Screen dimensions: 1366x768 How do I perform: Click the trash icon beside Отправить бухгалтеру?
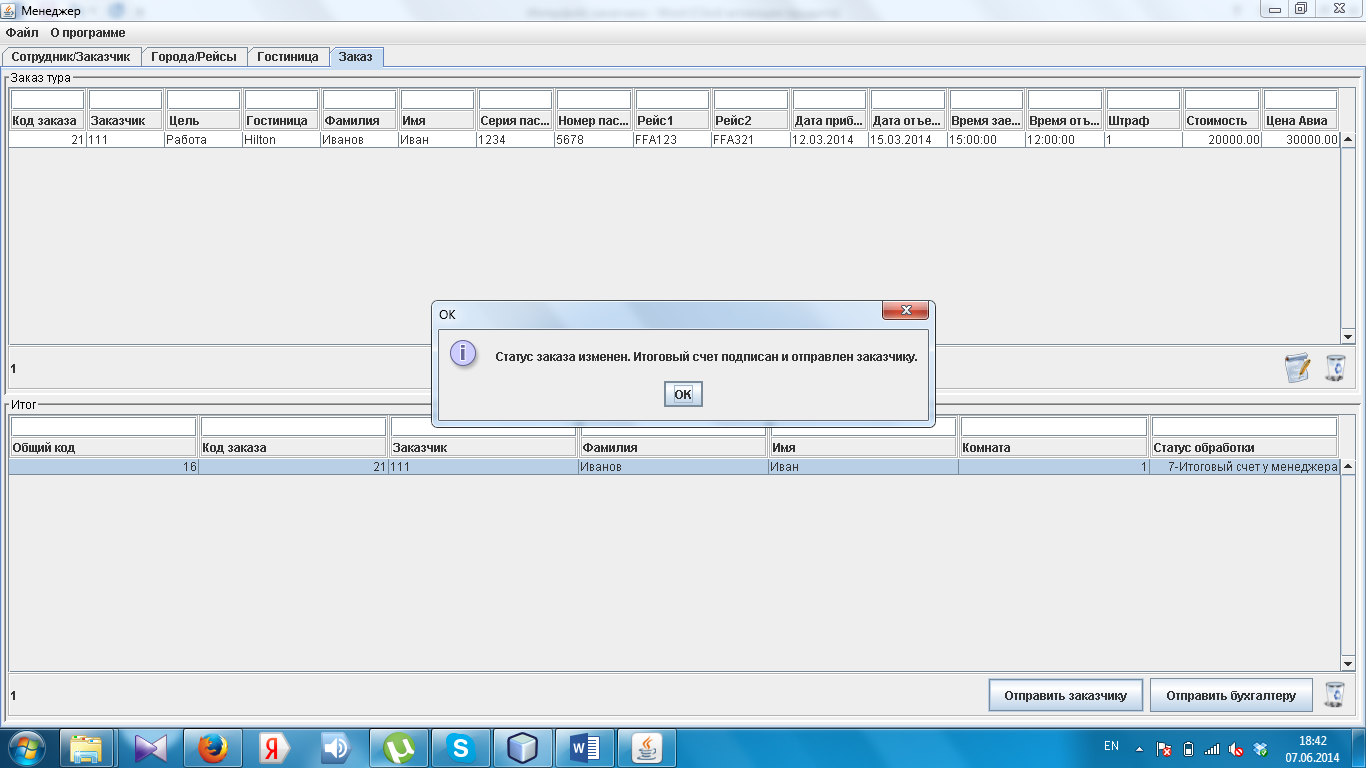(1335, 694)
